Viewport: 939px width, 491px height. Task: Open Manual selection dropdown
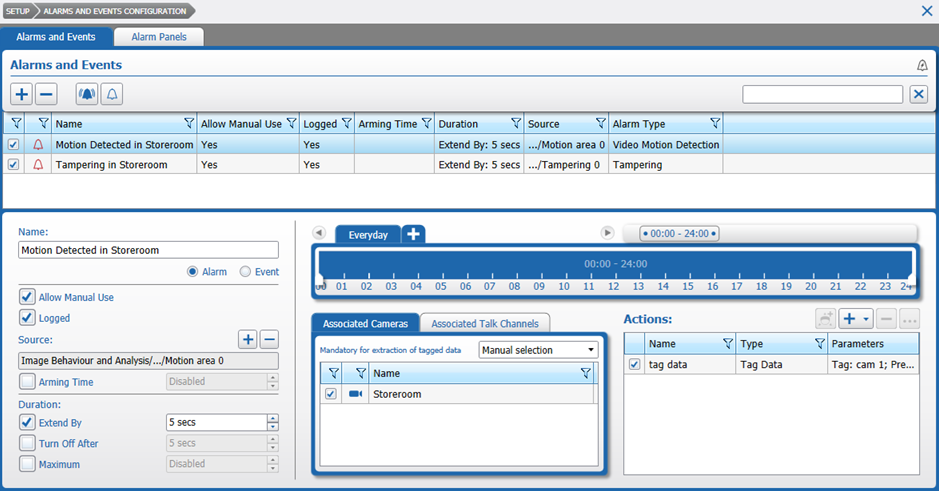point(538,350)
